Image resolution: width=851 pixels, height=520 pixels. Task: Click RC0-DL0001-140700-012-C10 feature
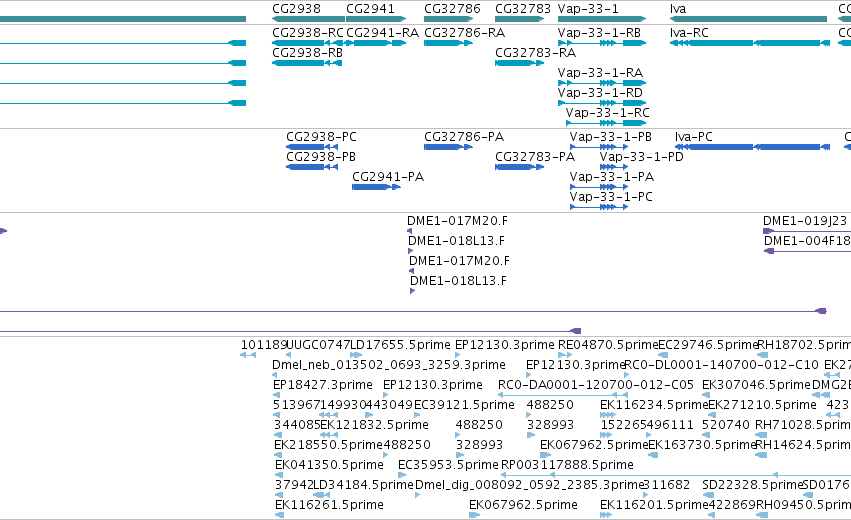click(721, 365)
